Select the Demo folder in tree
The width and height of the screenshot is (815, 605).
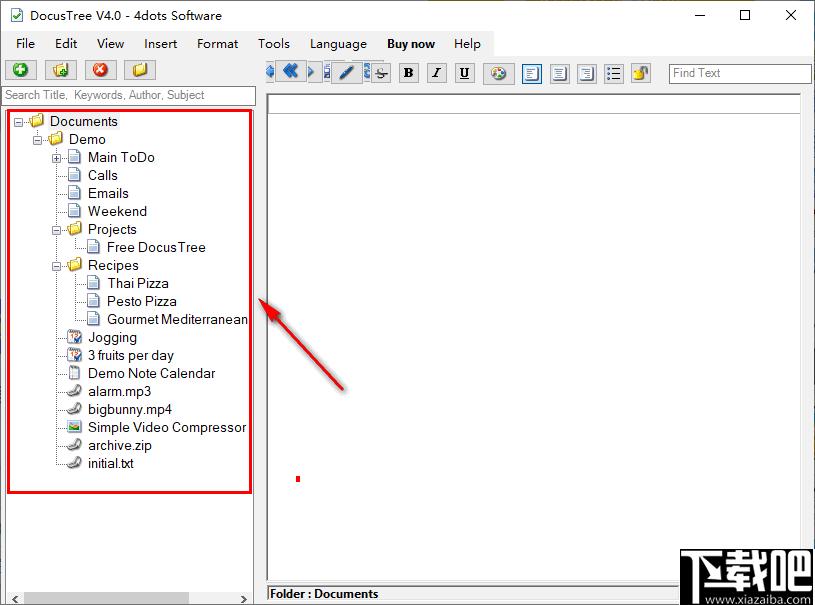(87, 139)
